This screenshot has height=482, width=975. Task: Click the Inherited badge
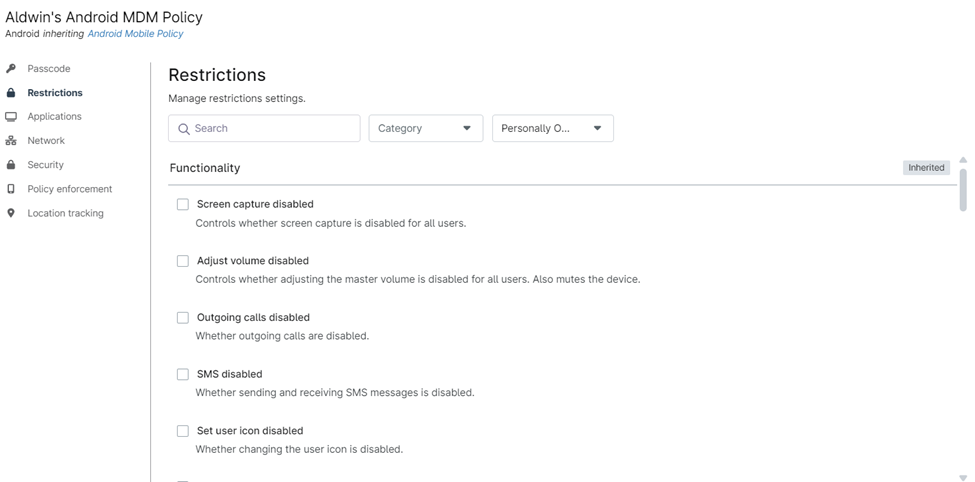[x=926, y=168]
